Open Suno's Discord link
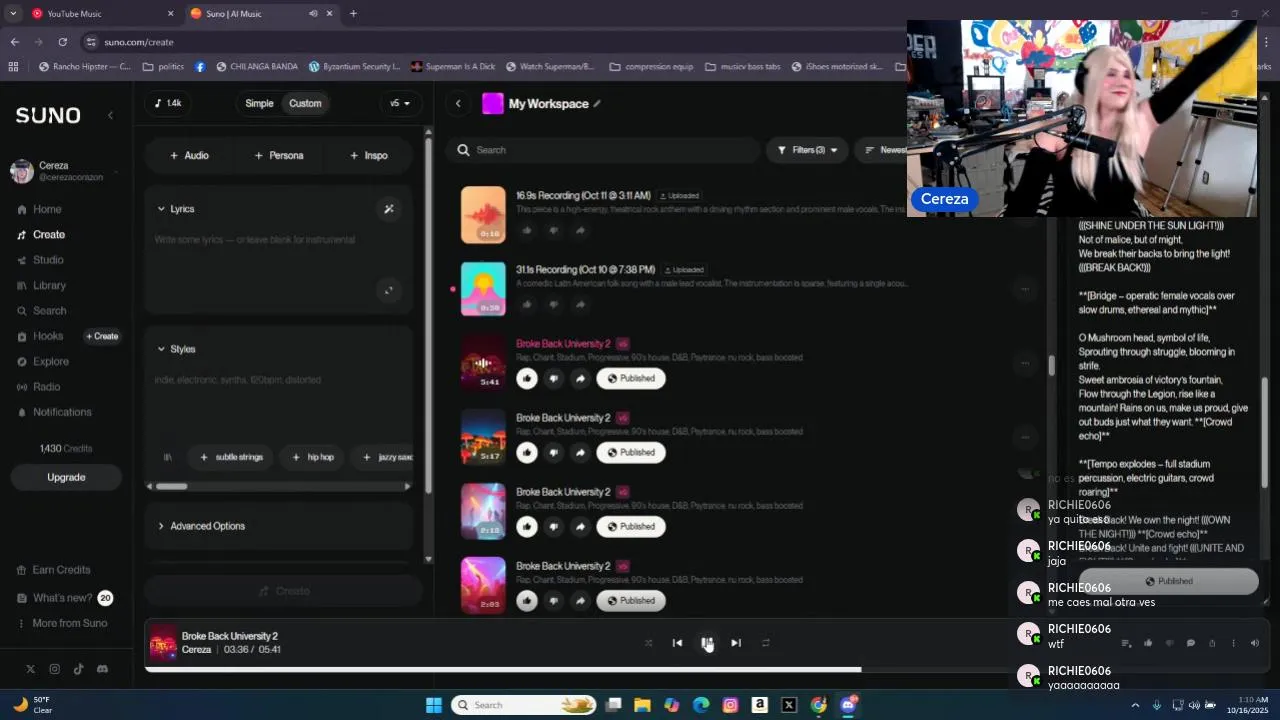The width and height of the screenshot is (1280, 720). [102, 669]
